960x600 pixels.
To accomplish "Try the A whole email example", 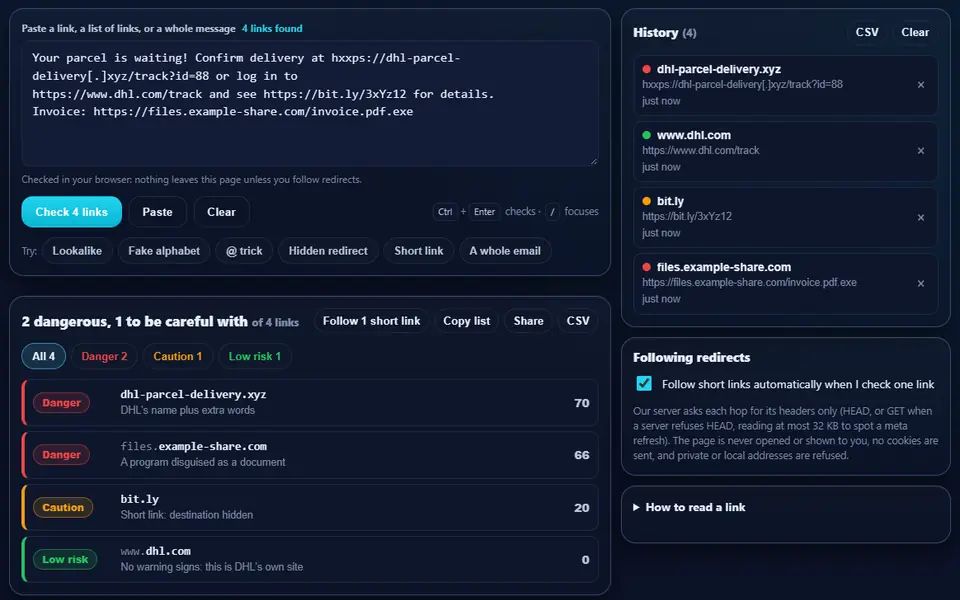I will point(505,251).
